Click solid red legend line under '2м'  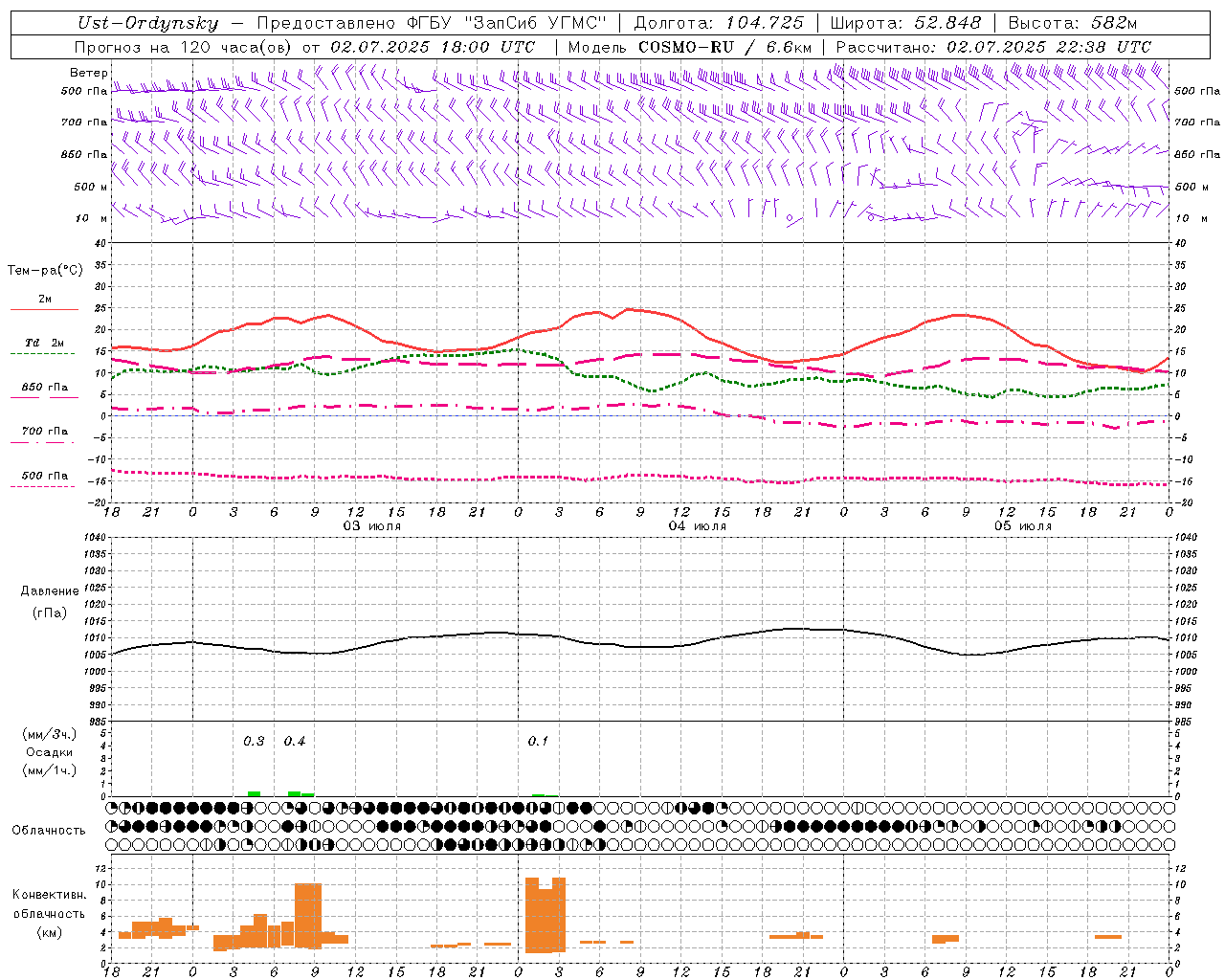44,309
